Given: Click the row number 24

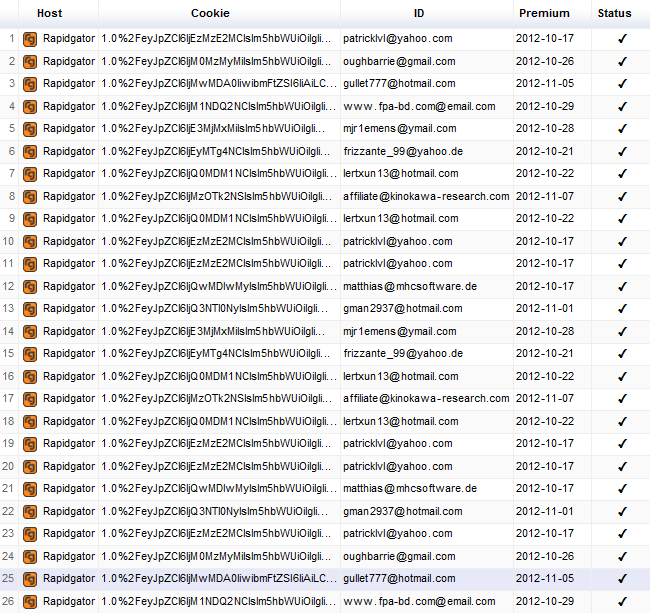Looking at the screenshot, I should pos(8,556).
